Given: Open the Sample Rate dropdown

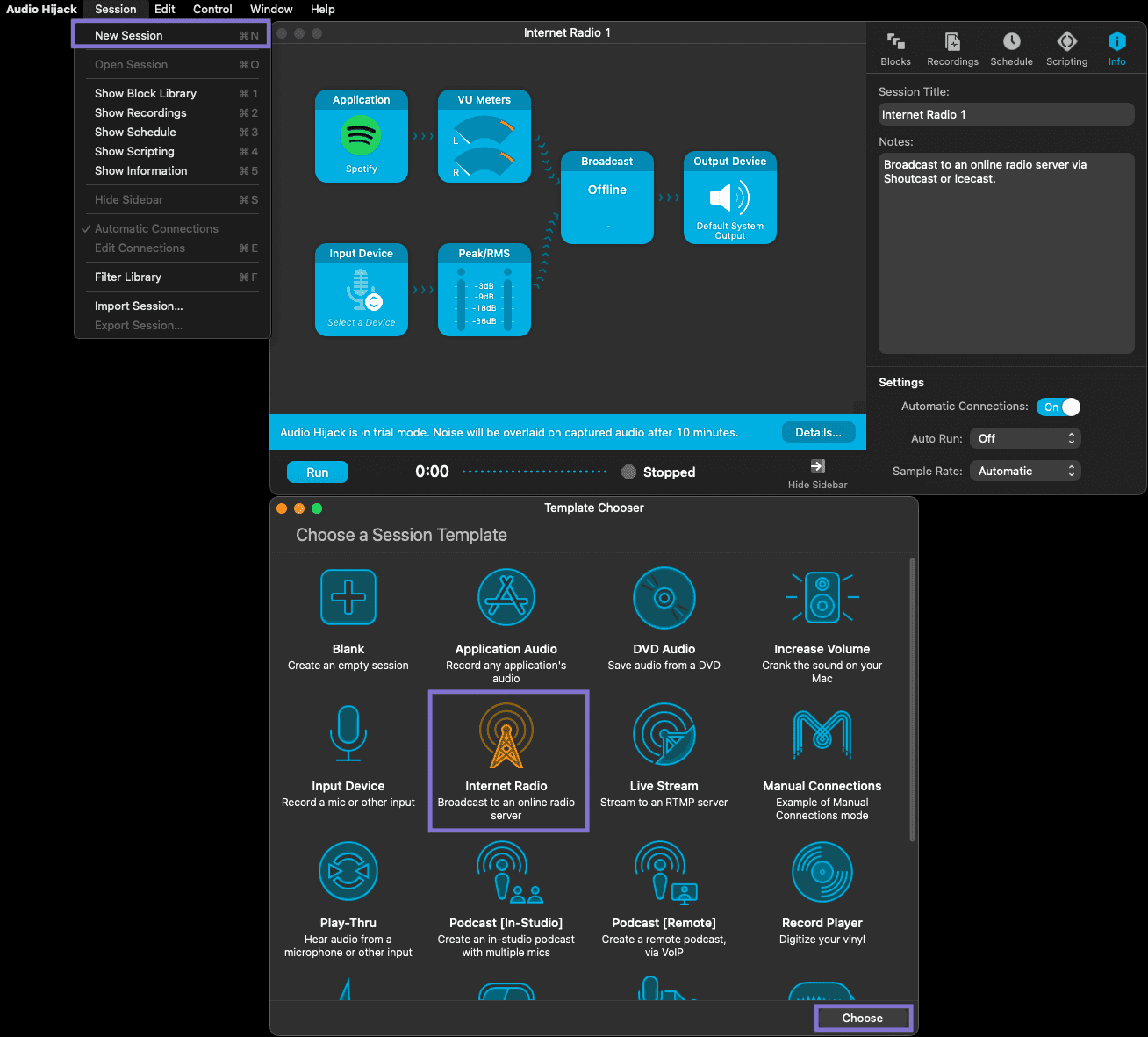Looking at the screenshot, I should click(1025, 471).
